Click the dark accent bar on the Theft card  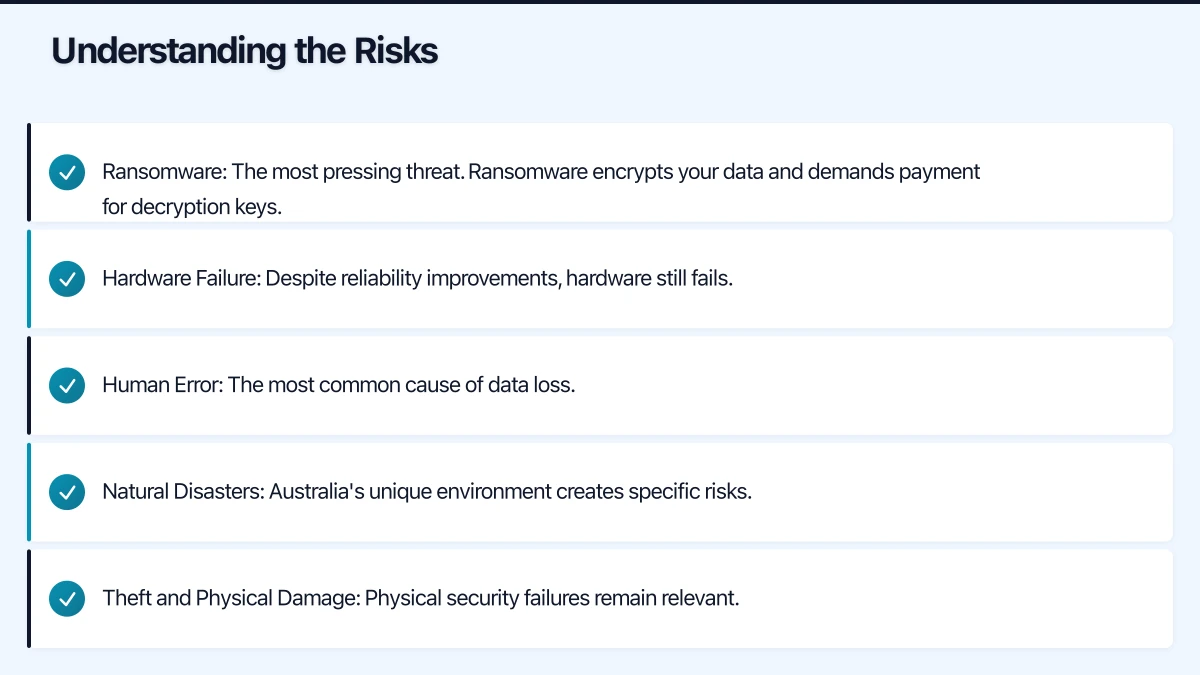pyautogui.click(x=29, y=599)
